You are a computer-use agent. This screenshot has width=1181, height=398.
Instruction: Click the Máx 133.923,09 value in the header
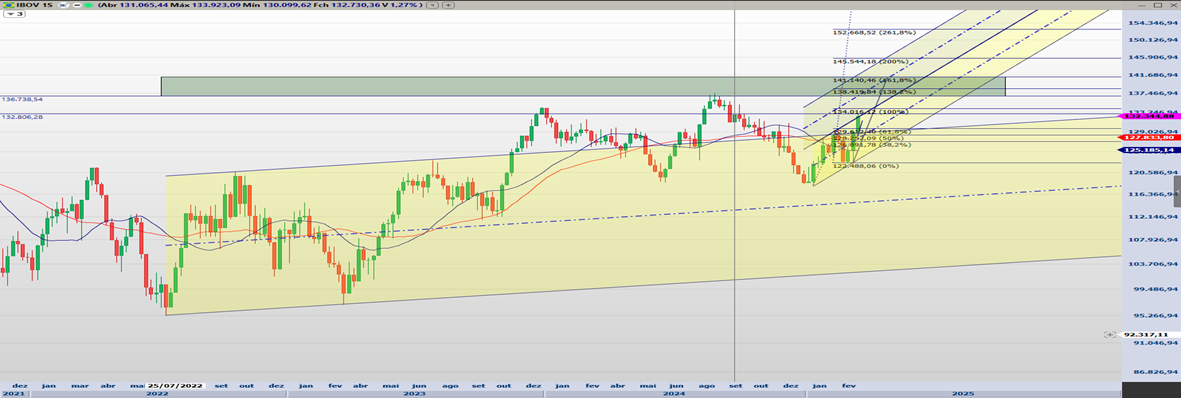206,5
